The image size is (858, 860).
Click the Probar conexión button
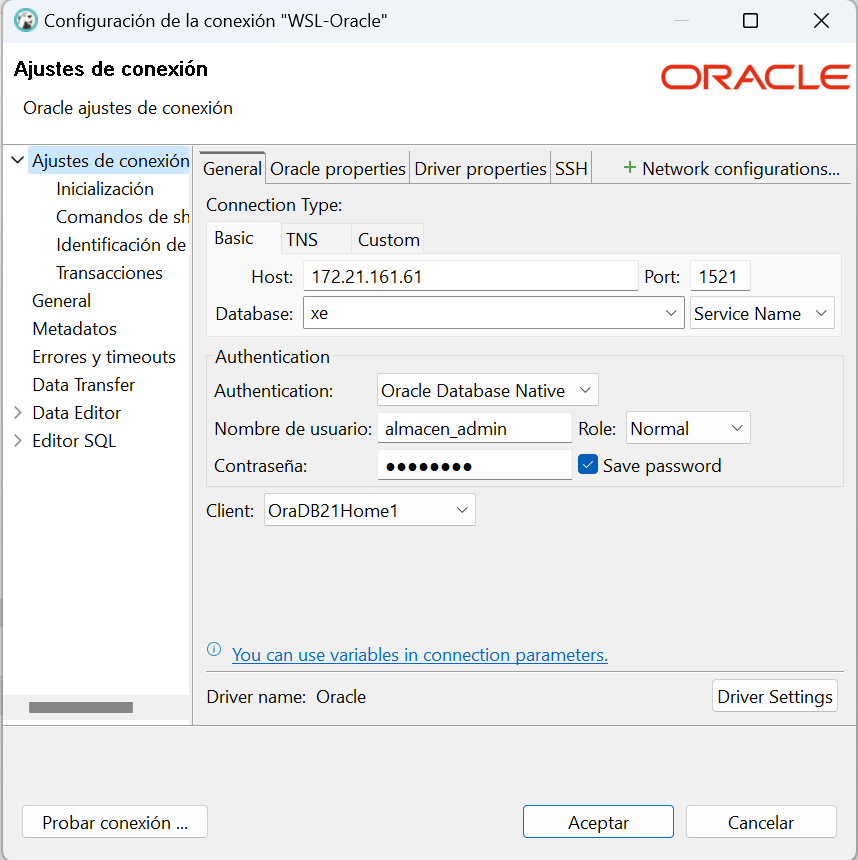click(x=115, y=822)
